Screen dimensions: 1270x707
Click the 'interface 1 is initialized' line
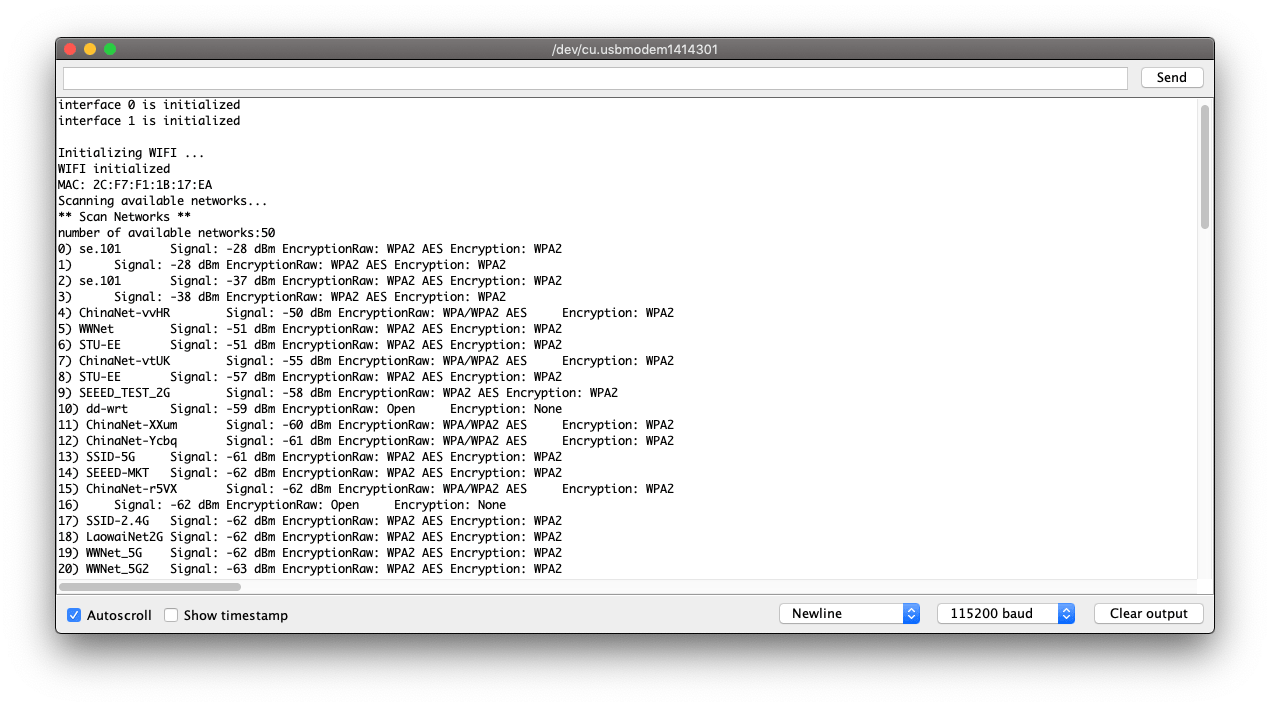[x=149, y=121]
